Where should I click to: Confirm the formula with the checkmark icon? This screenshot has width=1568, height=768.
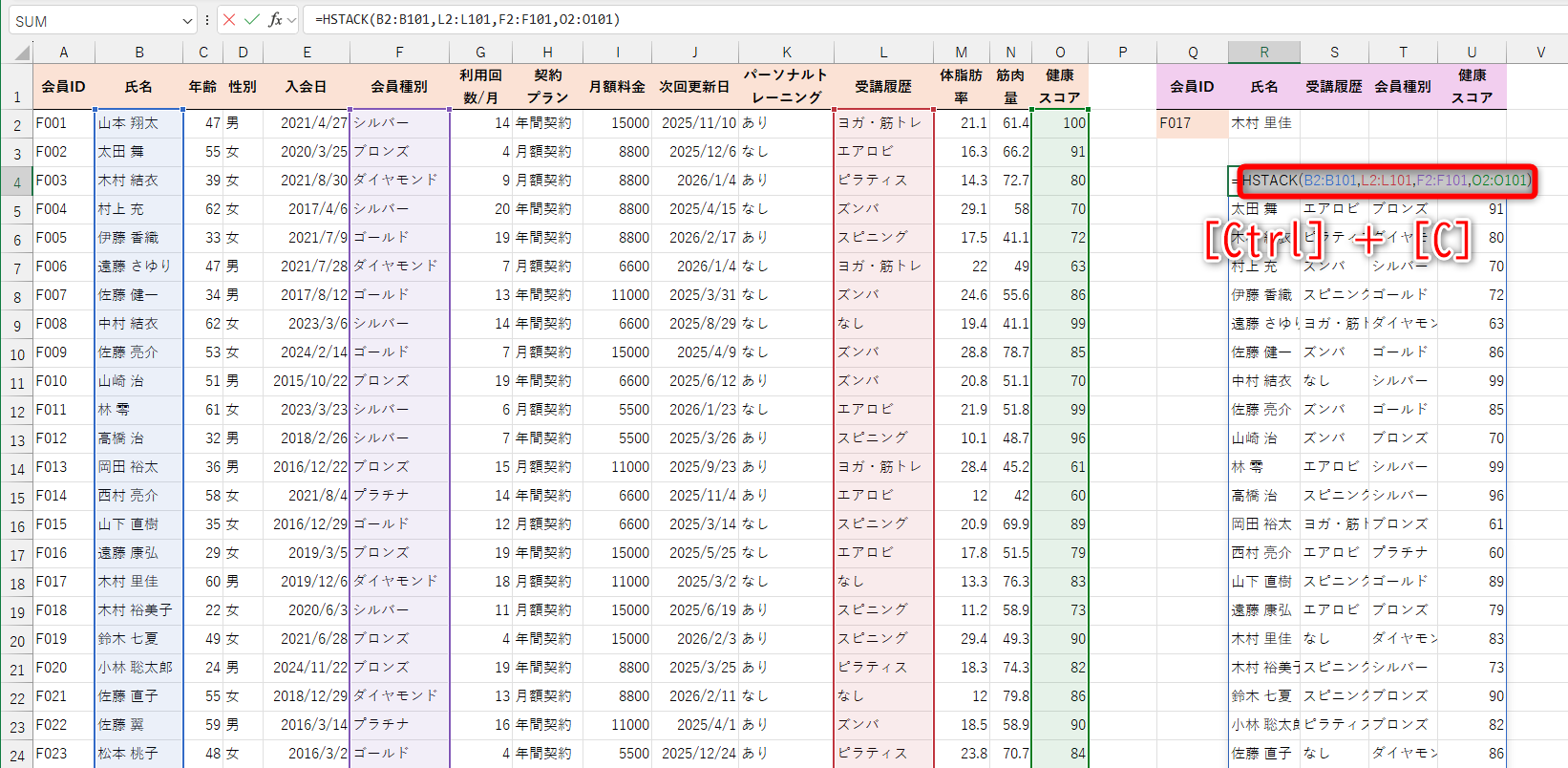[252, 19]
